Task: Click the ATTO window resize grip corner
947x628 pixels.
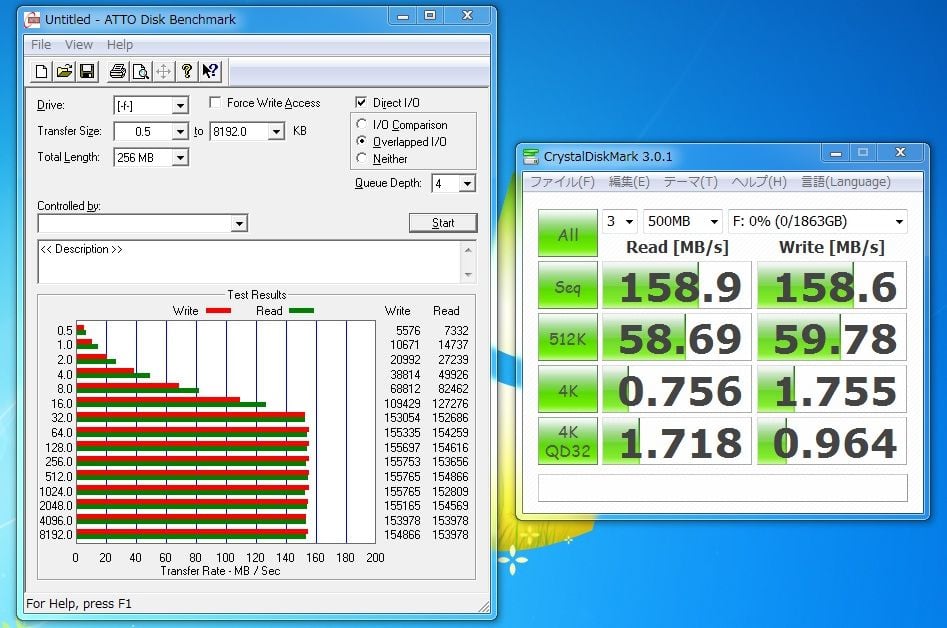Action: point(484,606)
